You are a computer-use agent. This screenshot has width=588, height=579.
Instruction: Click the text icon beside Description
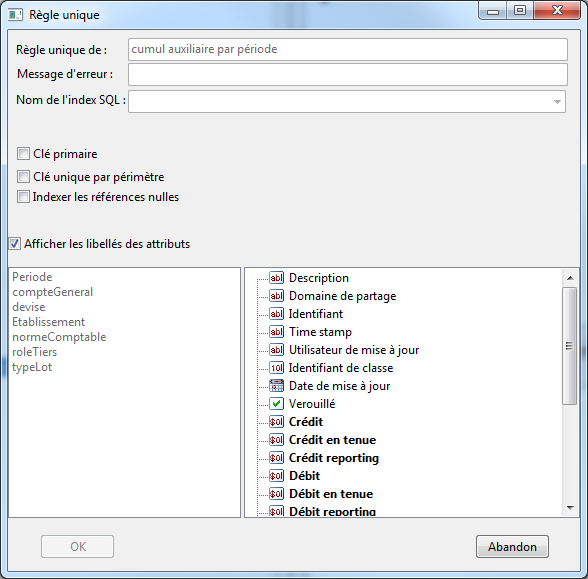[276, 278]
